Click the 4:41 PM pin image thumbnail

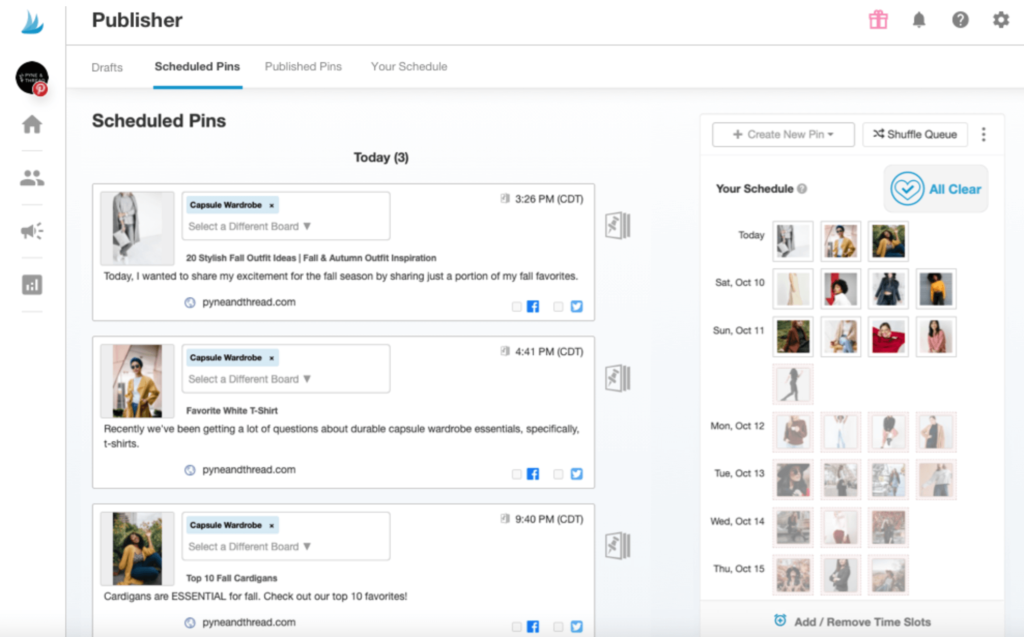[x=137, y=381]
